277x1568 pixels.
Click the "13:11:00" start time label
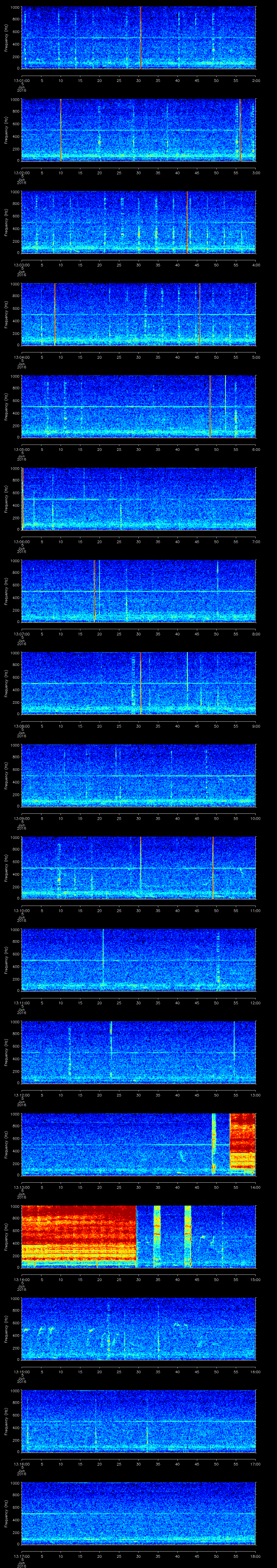point(22,1003)
